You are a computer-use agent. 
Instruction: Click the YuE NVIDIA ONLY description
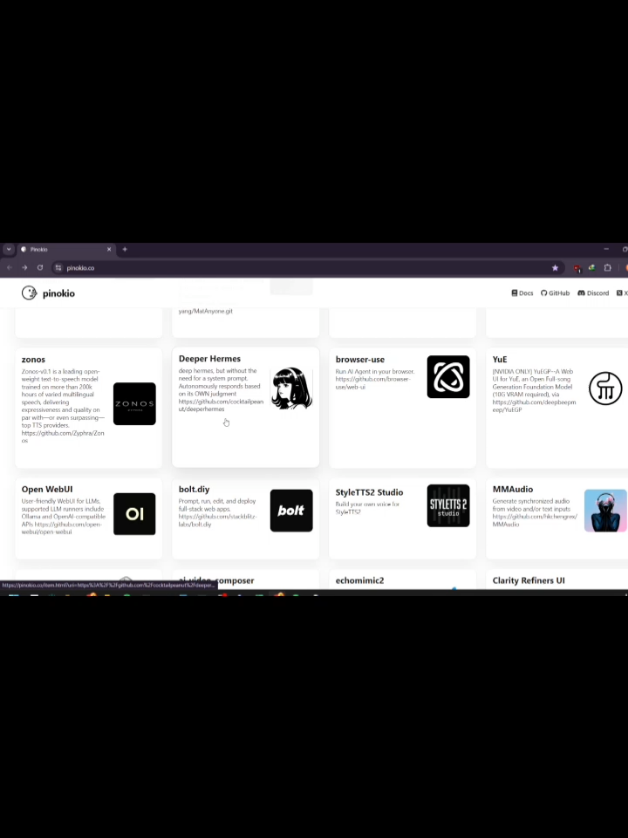534,391
